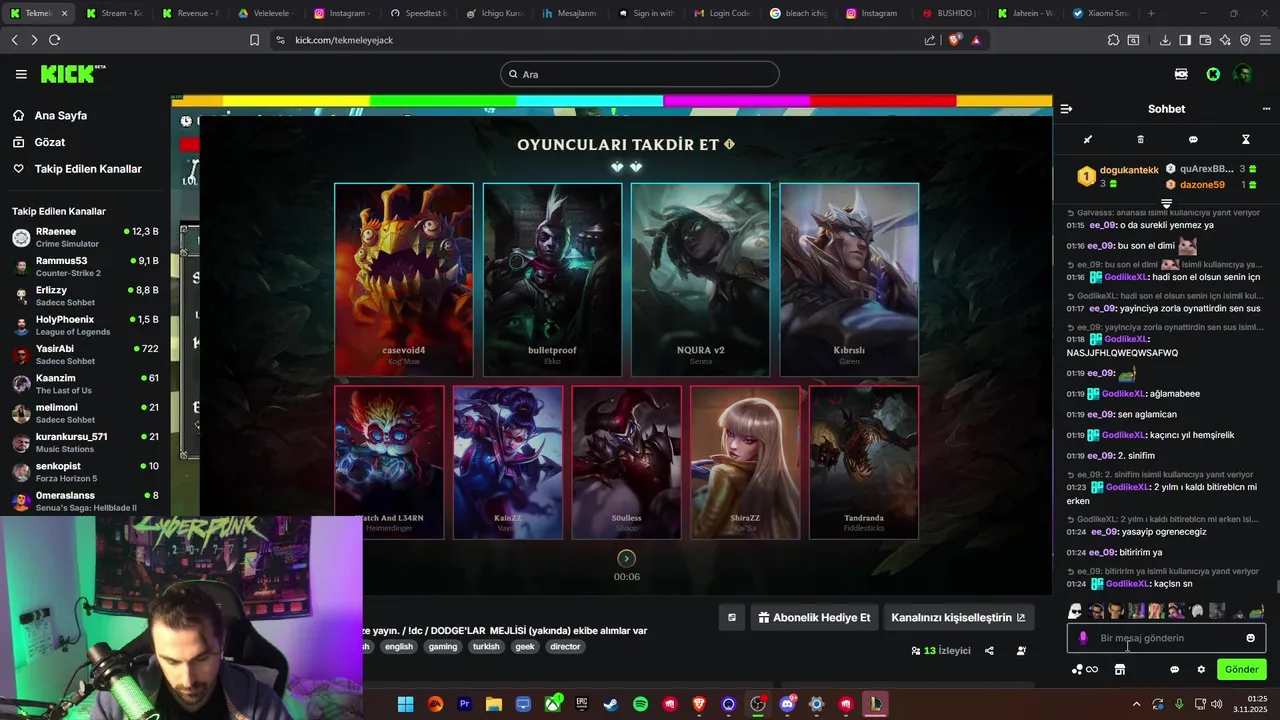This screenshot has width=1280, height=720.
Task: Click the volume speaker tray icon
Action: point(1216,704)
